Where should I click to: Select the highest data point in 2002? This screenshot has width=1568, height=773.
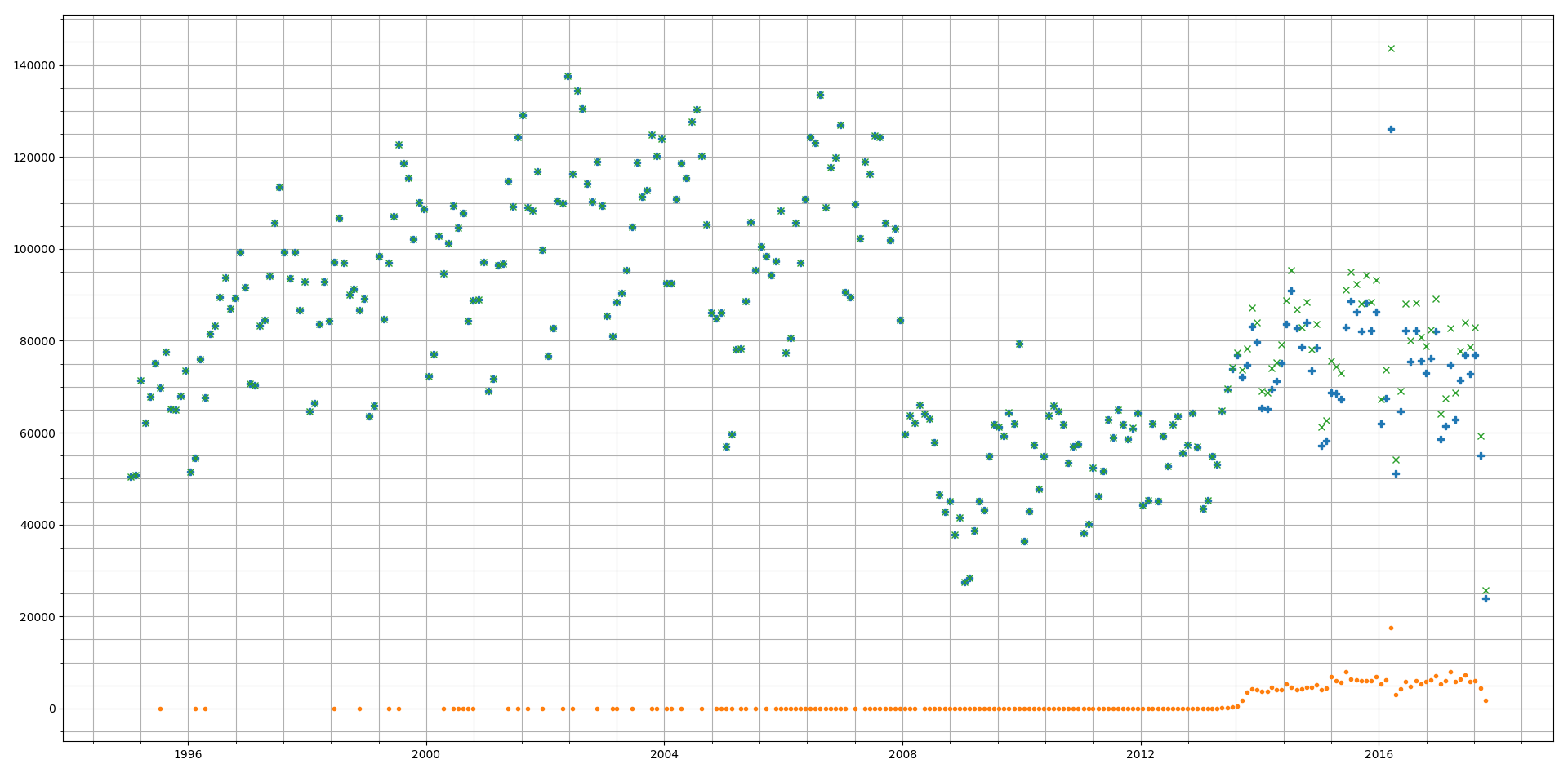(568, 76)
